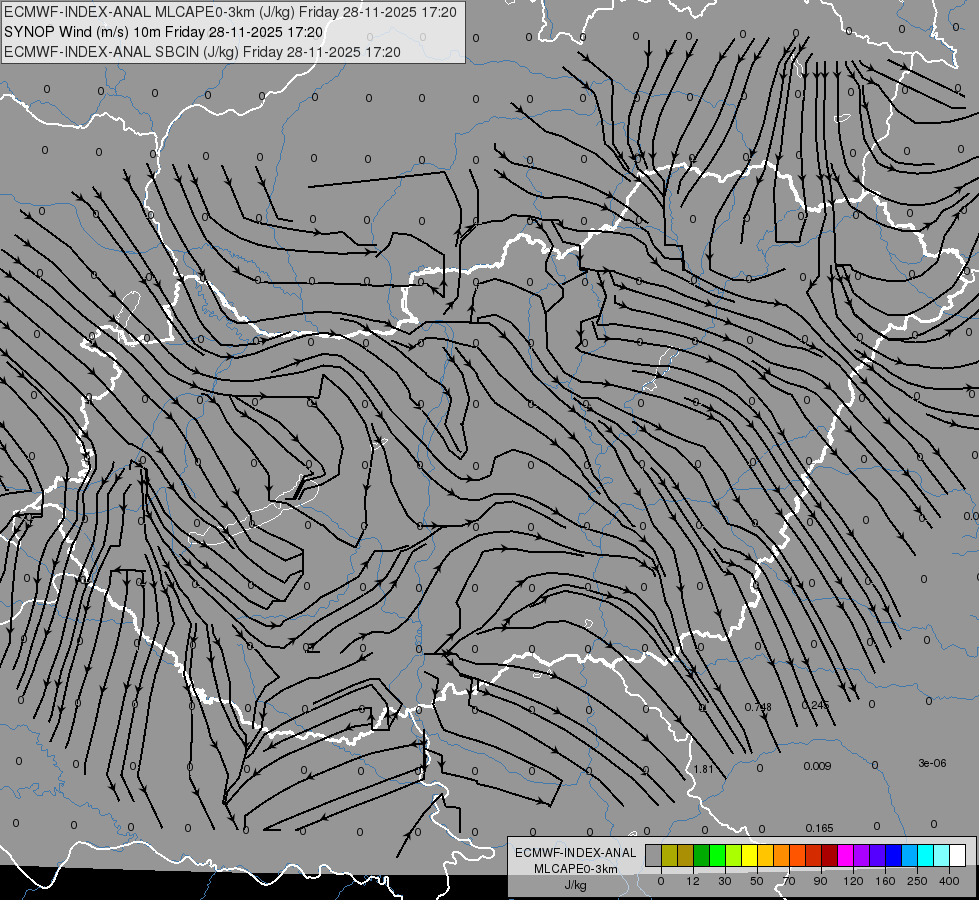This screenshot has height=900, width=979.
Task: Select the pure blue swatch above 160
Action: tap(893, 855)
